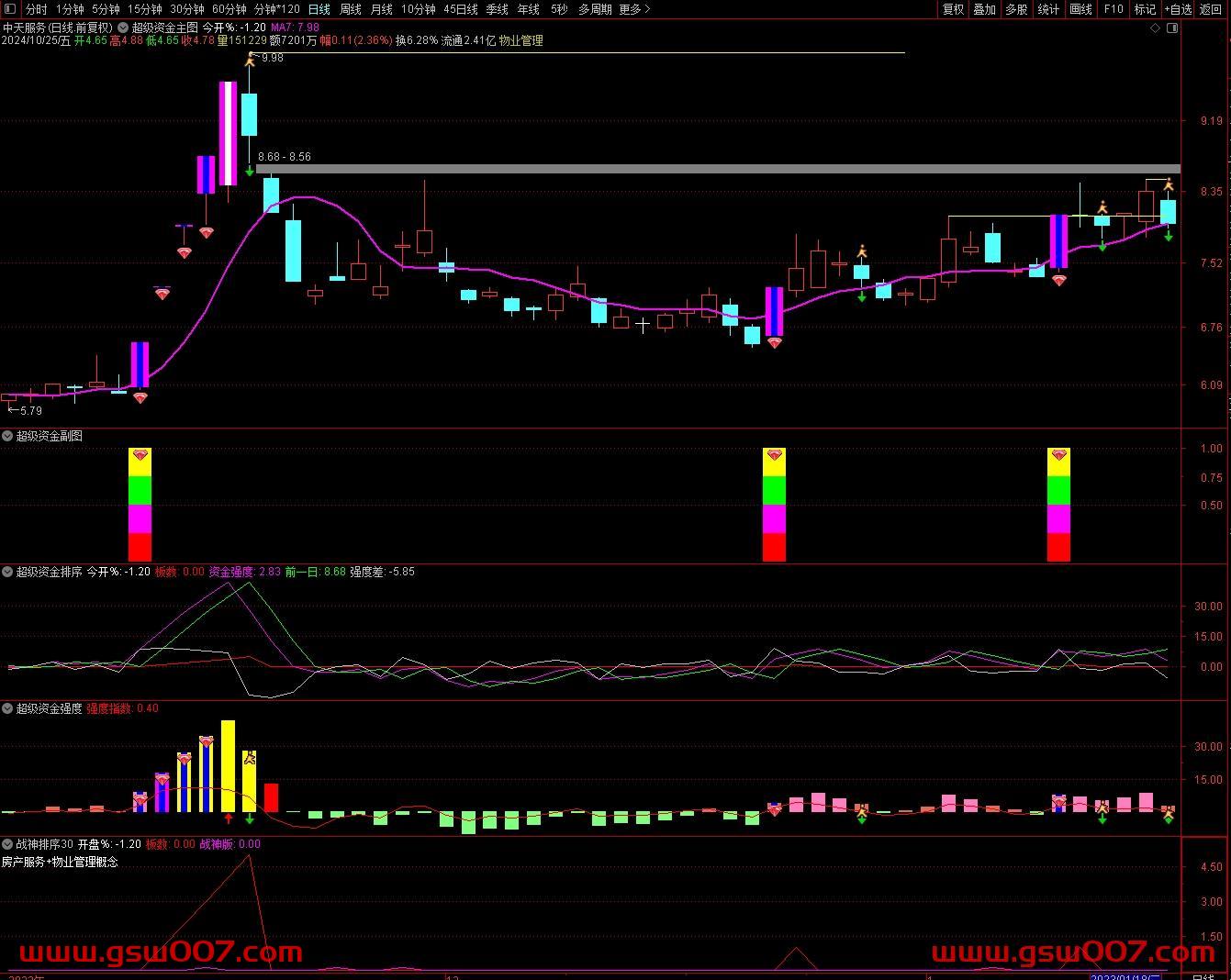Select the 周线 weekly chart tab
1231x980 pixels.
351,9
